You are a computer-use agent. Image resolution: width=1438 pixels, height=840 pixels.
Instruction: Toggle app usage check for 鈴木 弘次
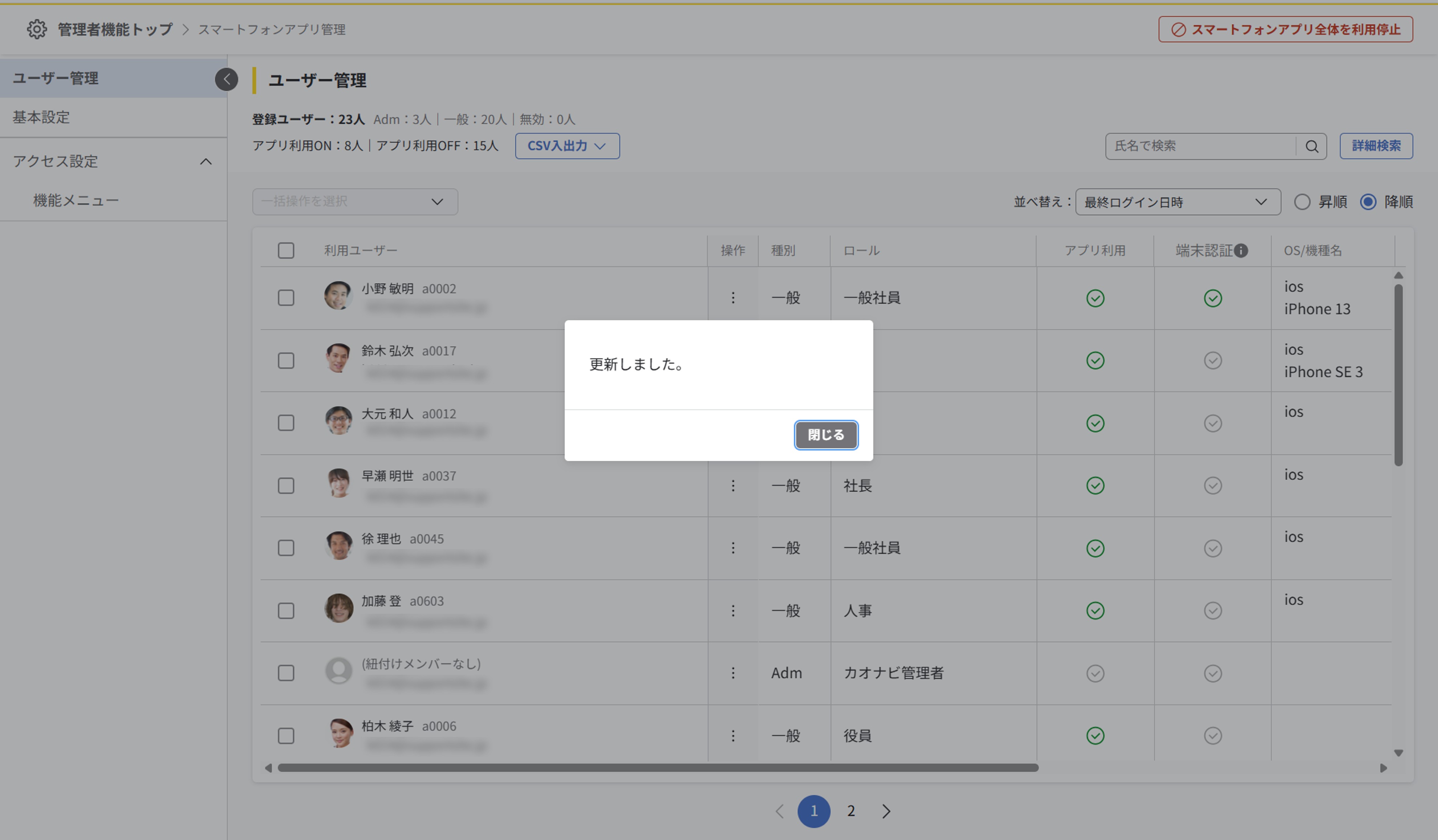[x=1095, y=361]
